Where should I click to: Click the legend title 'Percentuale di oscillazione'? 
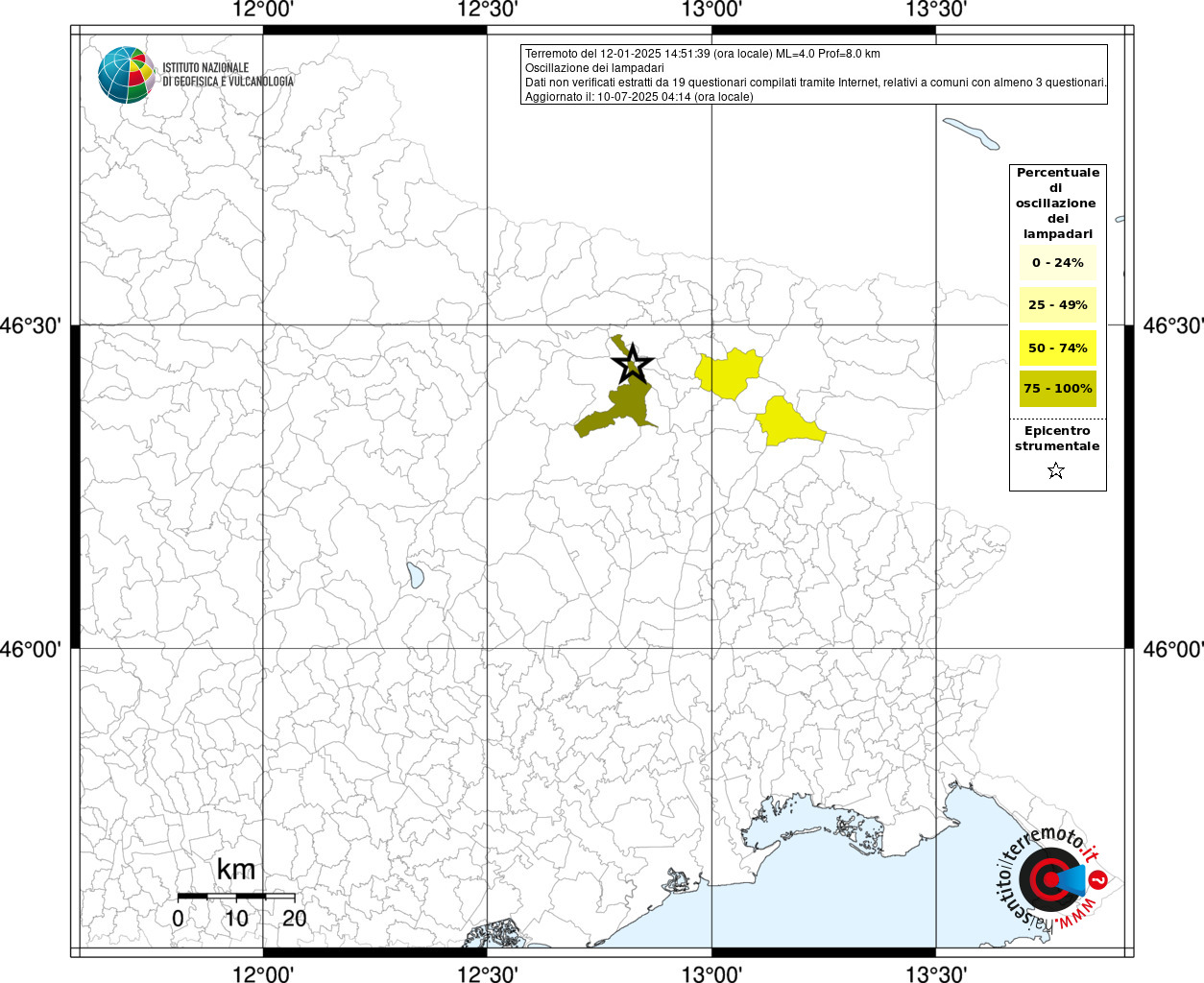[1058, 204]
